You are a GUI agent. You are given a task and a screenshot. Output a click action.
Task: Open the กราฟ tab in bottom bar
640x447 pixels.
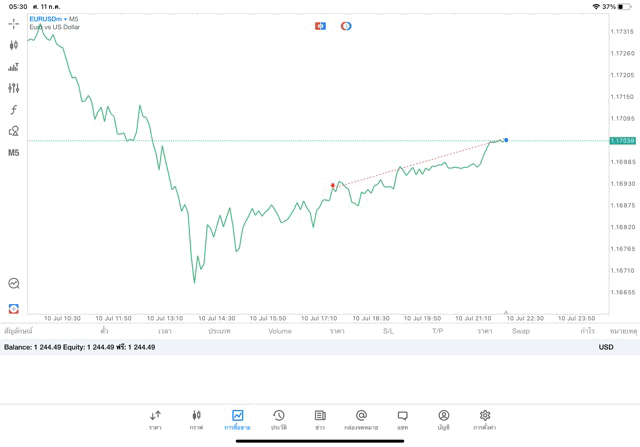(196, 419)
